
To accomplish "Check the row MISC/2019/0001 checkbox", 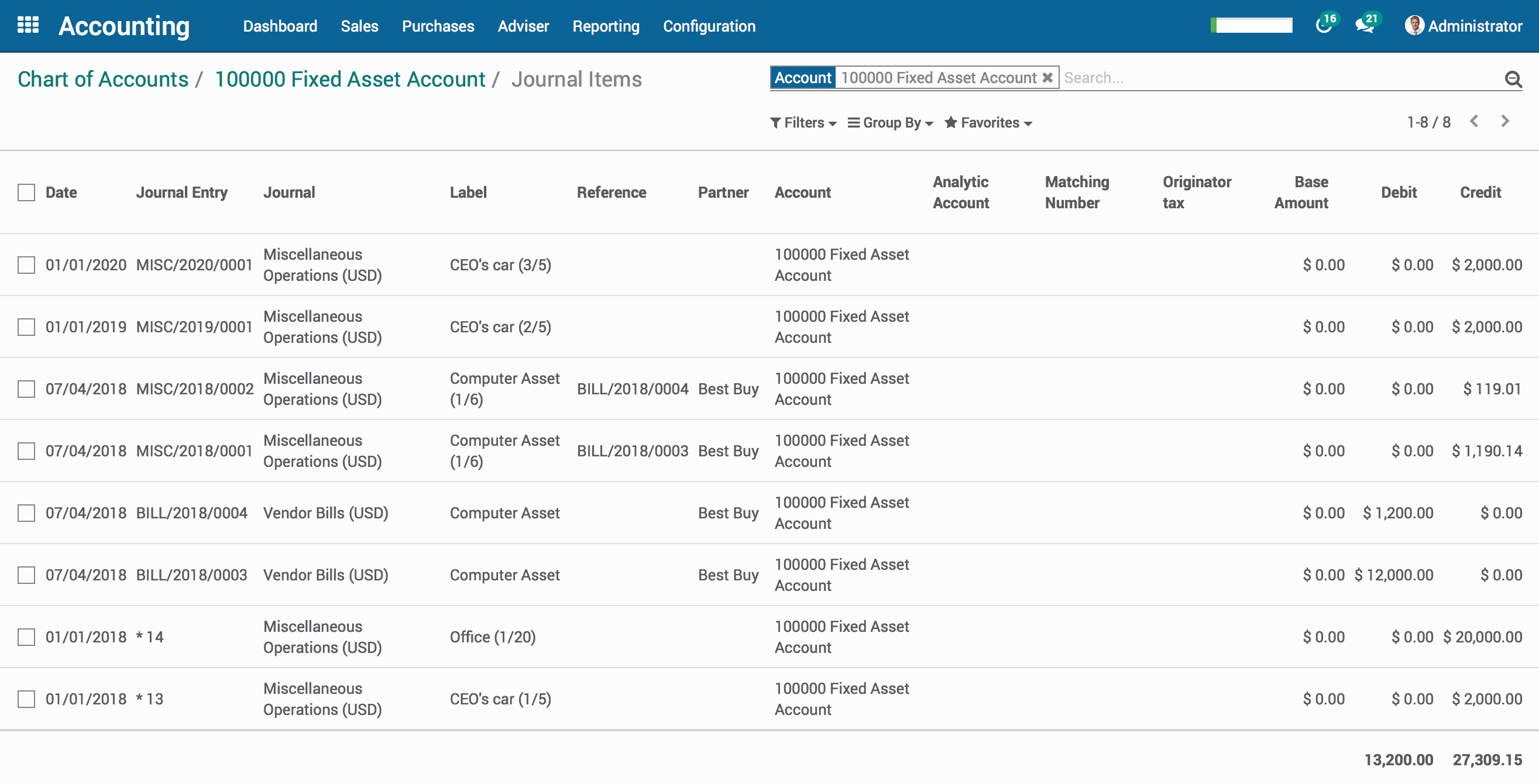I will point(26,327).
